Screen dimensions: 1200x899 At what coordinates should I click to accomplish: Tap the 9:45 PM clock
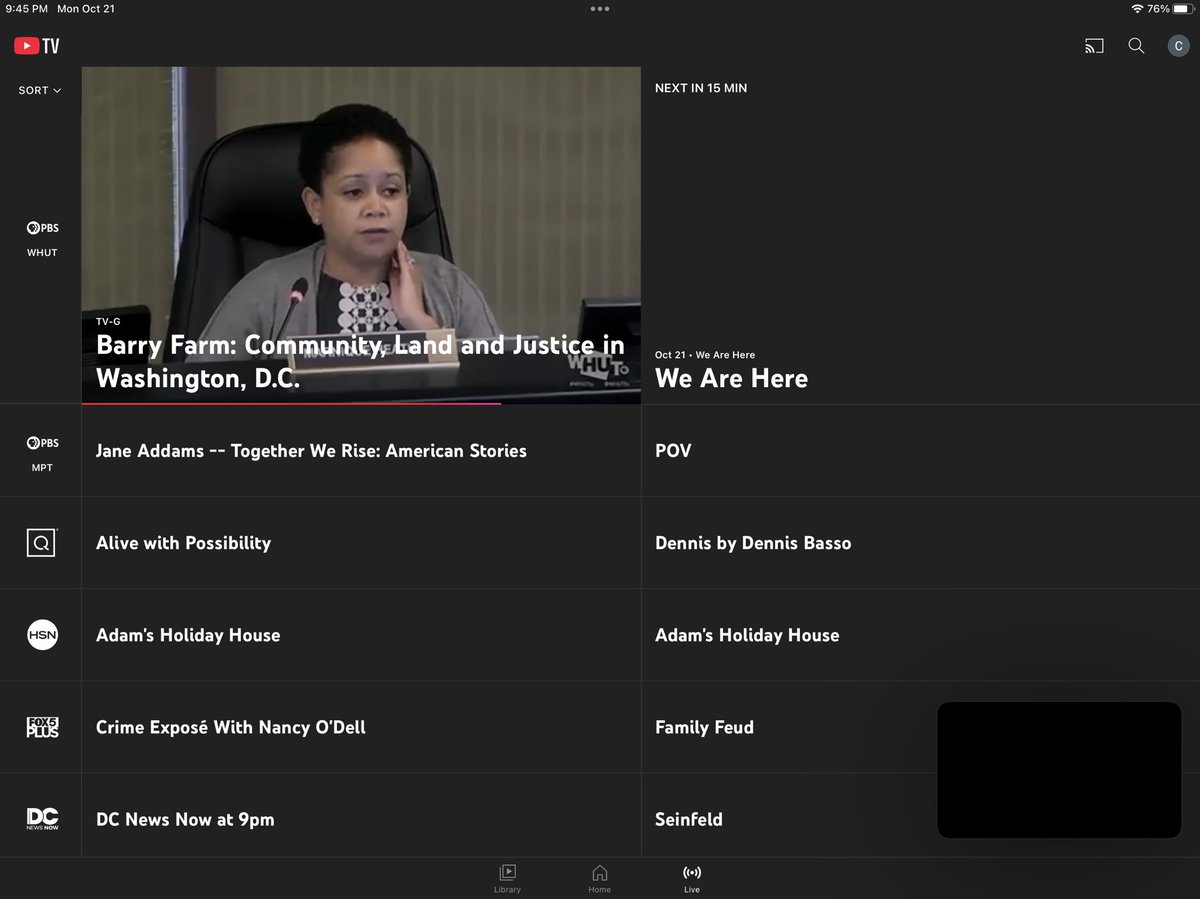click(x=26, y=8)
